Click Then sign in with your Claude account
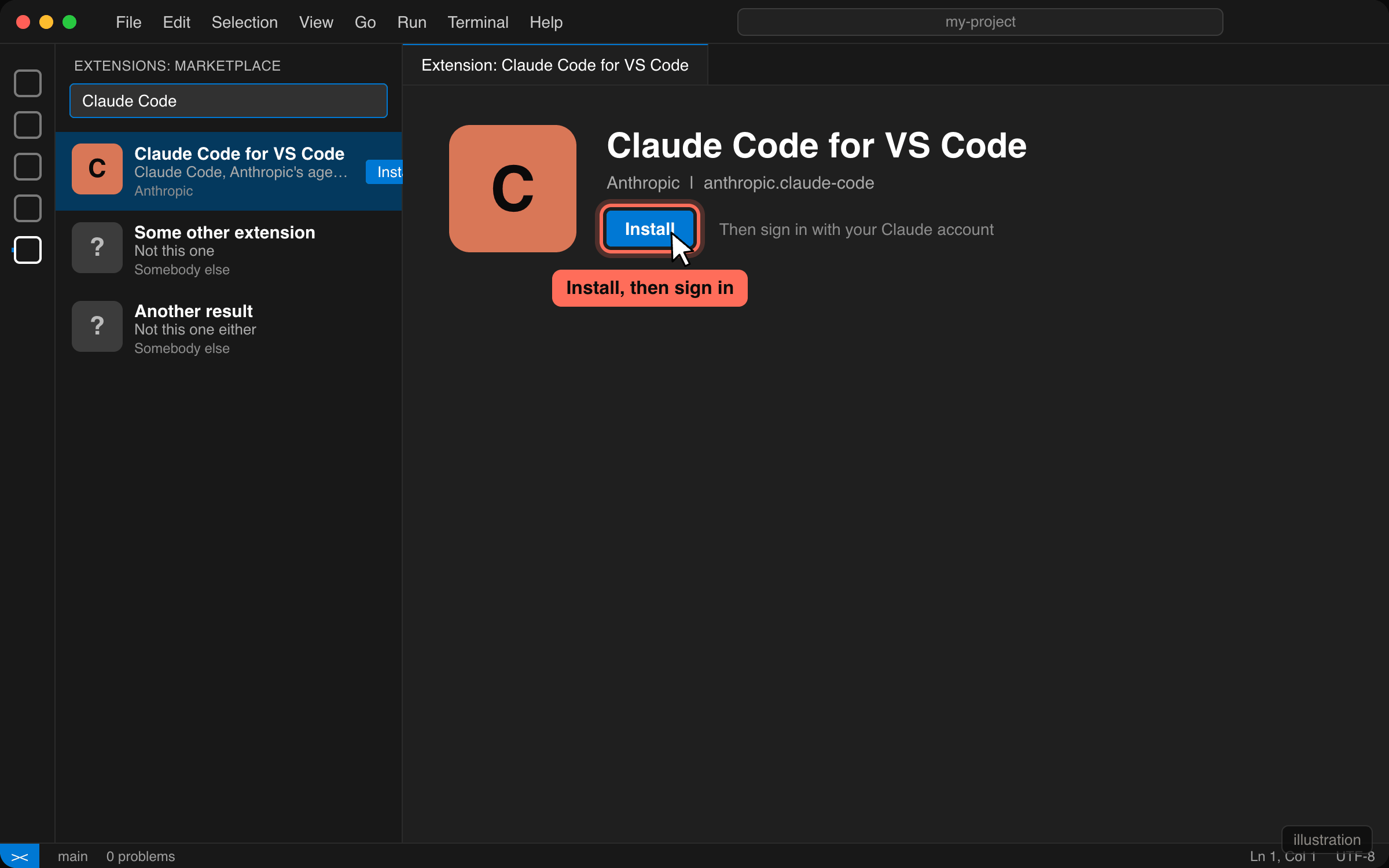 (857, 230)
